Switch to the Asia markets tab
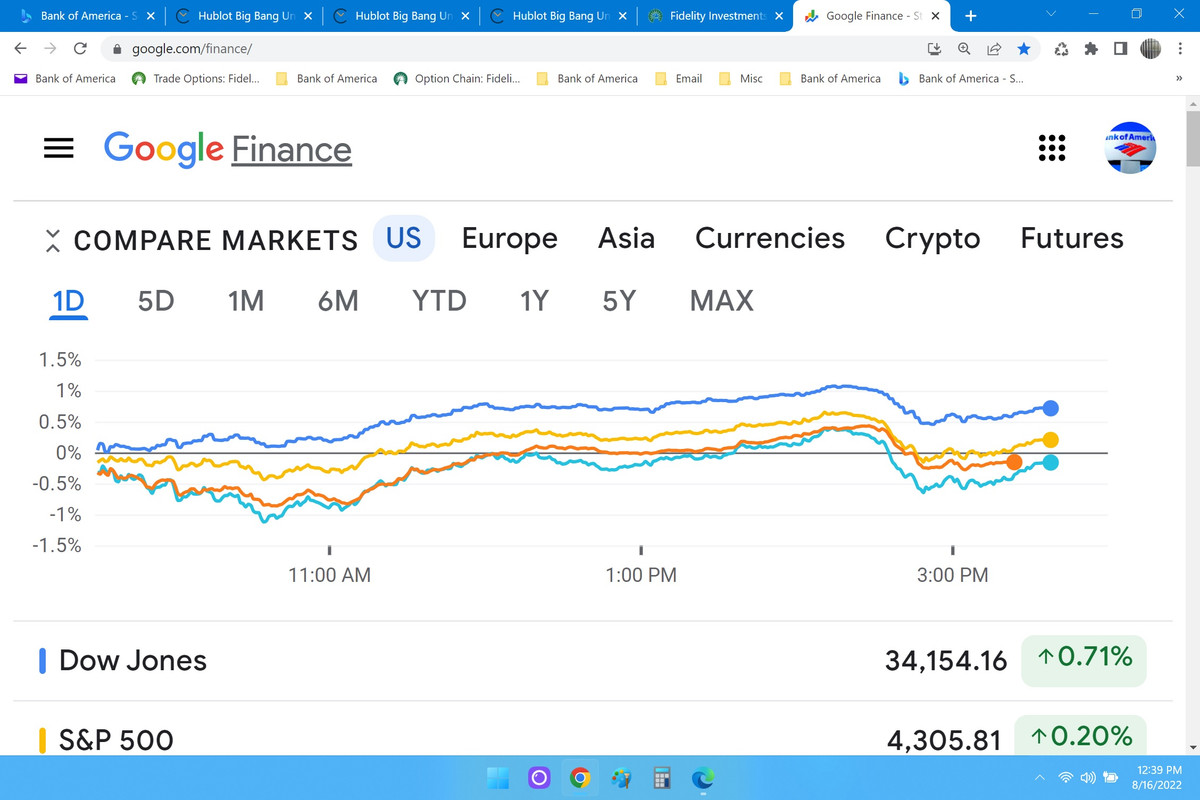This screenshot has height=800, width=1200. [627, 238]
